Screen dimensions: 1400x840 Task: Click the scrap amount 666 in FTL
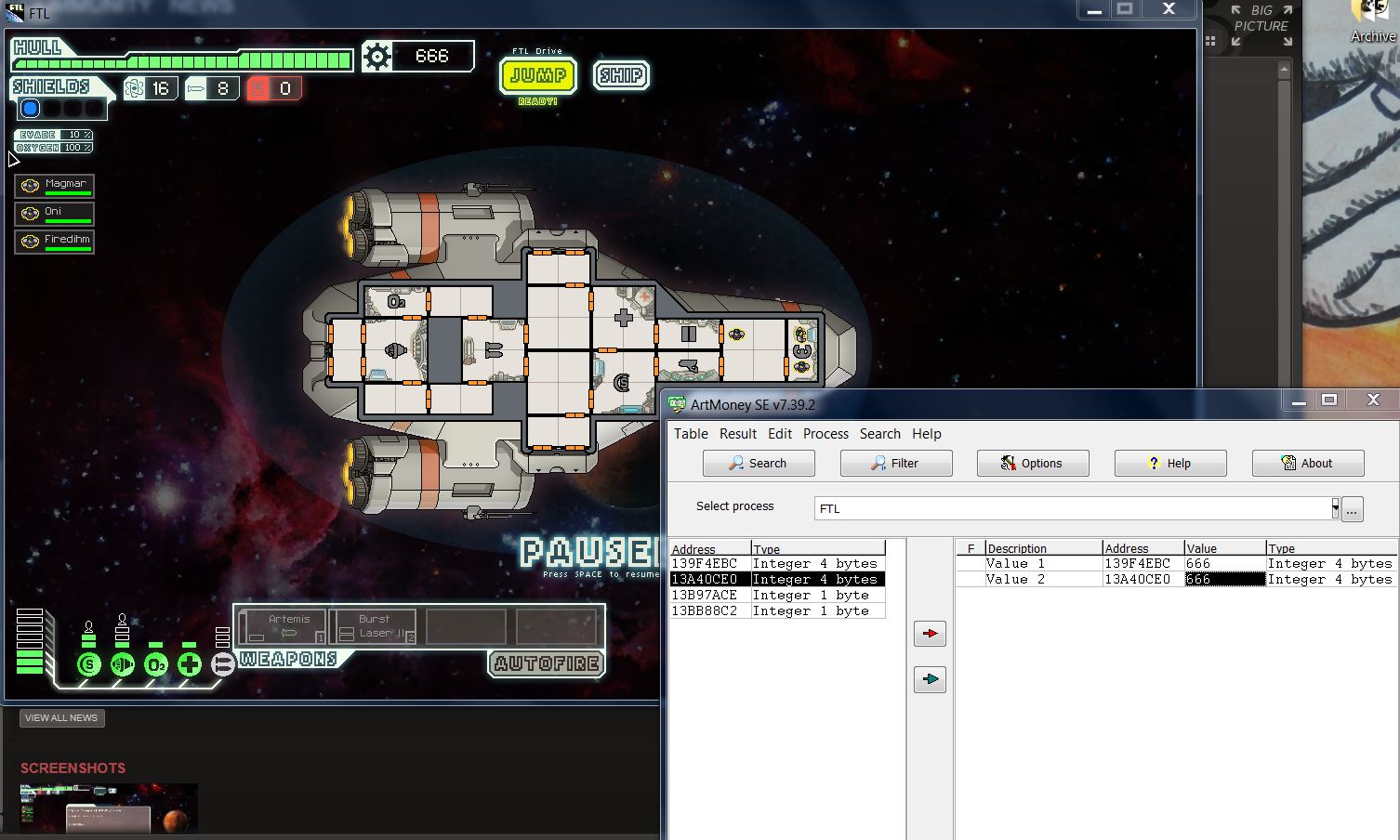(x=432, y=57)
